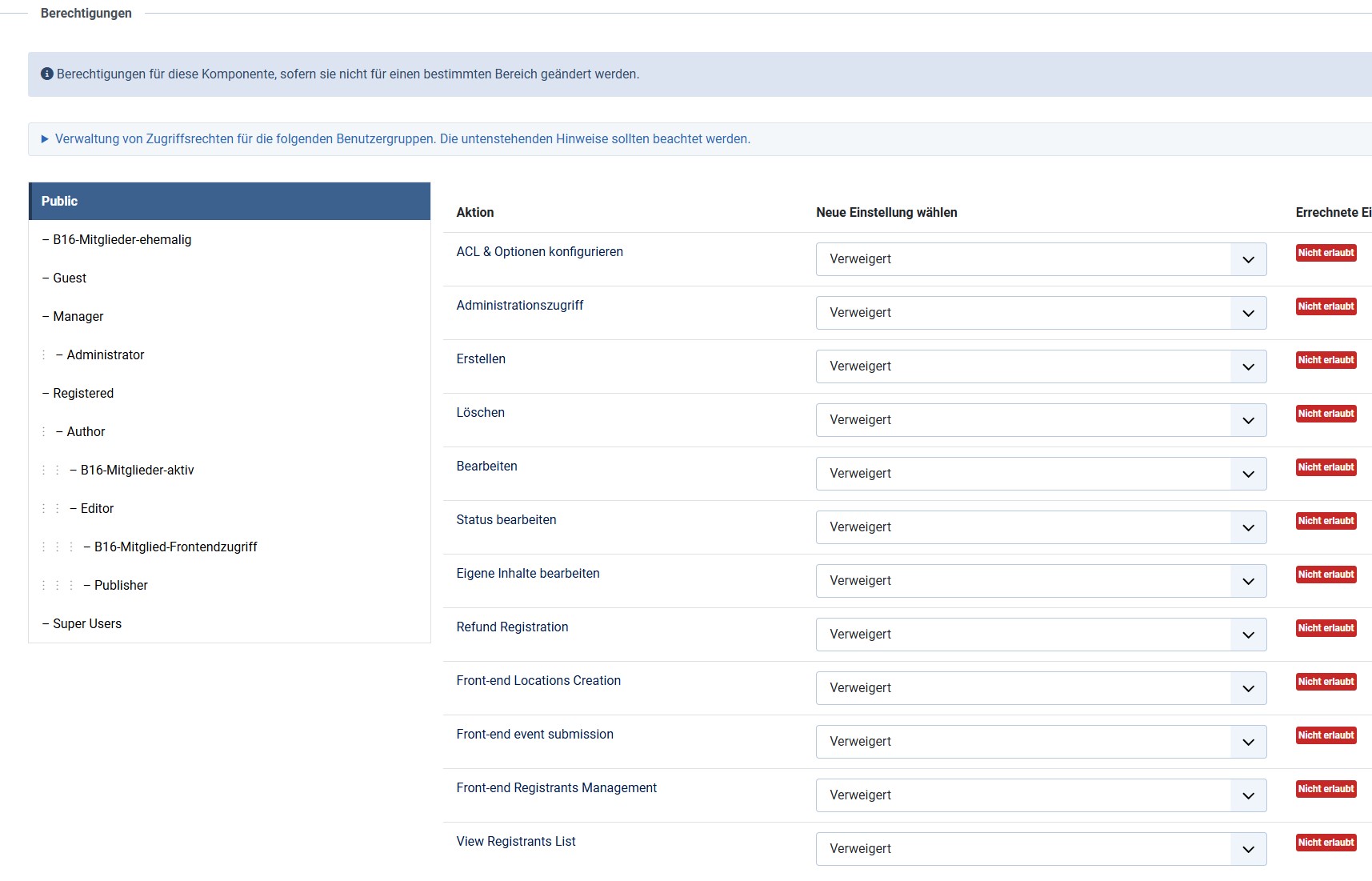The image size is (1372, 881).
Task: Open the Refund Registration setting dropdown
Action: [1040, 635]
